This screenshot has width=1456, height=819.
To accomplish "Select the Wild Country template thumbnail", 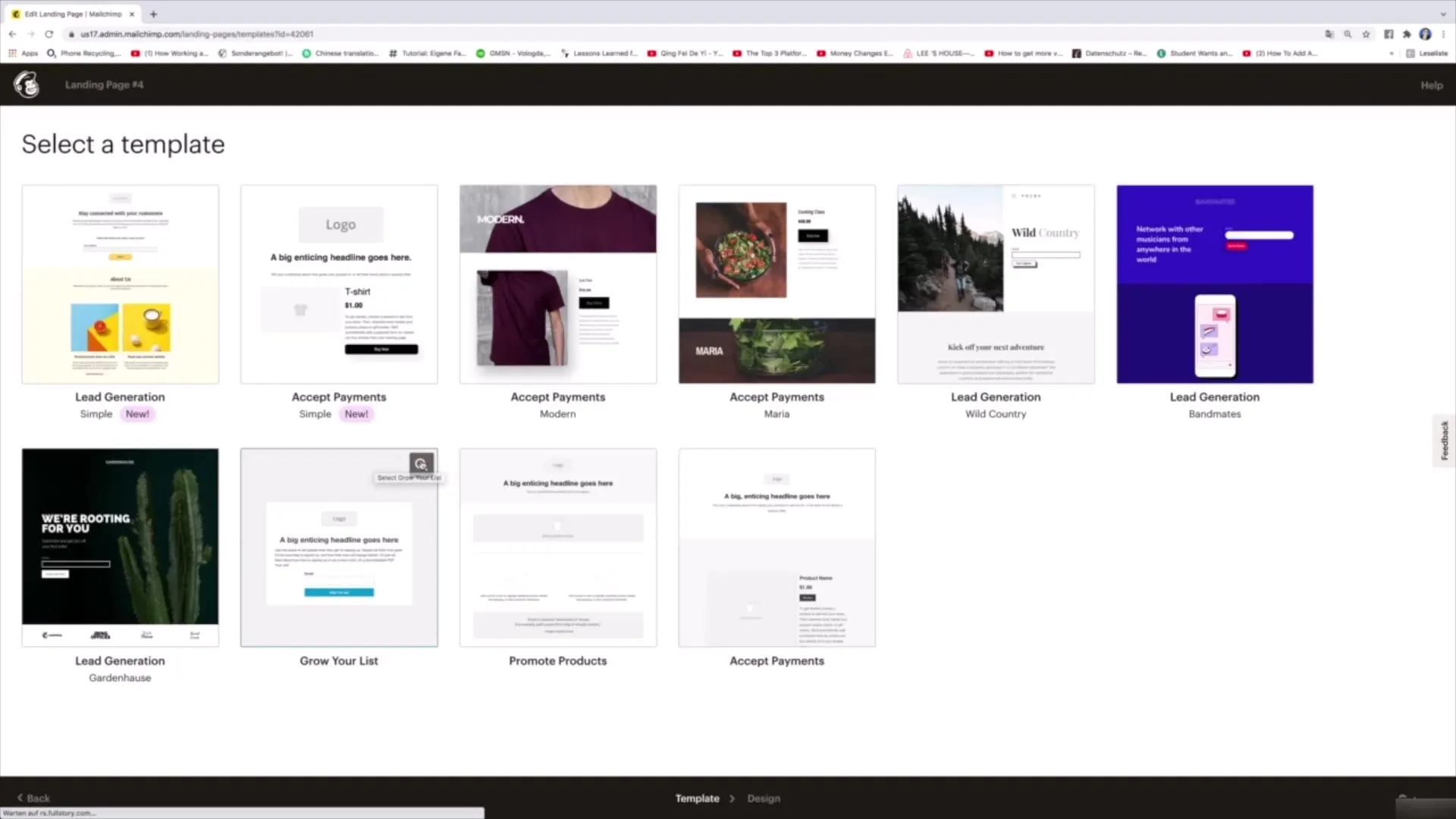I will click(996, 284).
